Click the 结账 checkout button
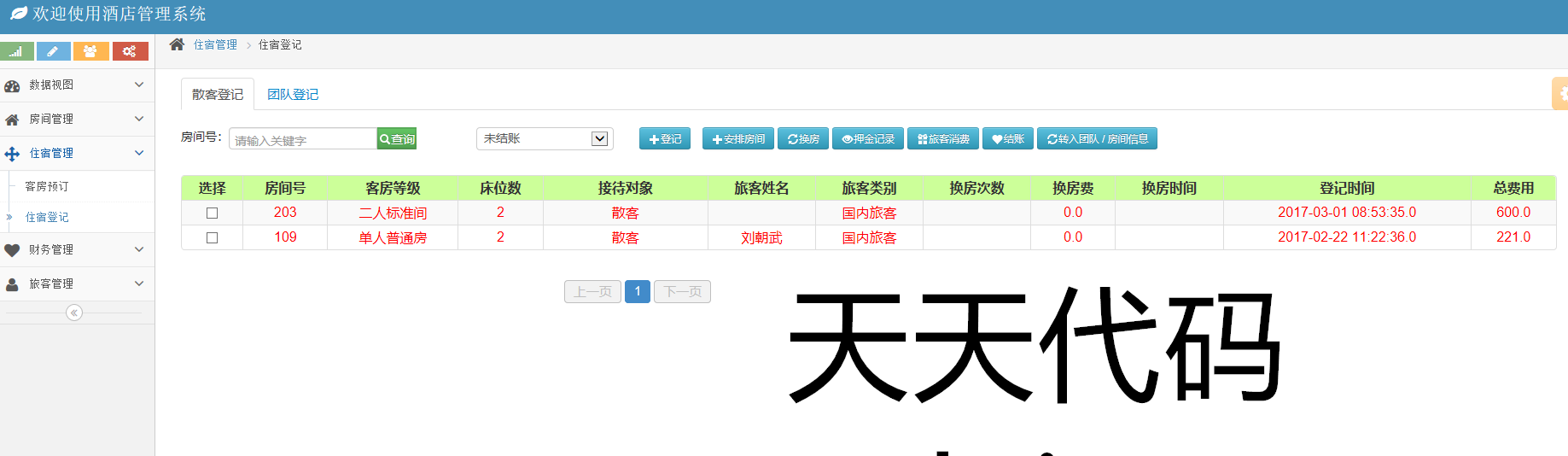The height and width of the screenshot is (456, 1568). pos(1007,138)
